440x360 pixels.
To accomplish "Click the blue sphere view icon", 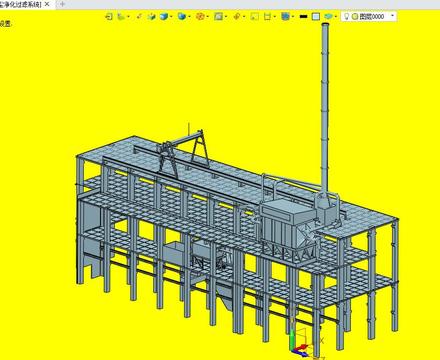I will (181, 16).
